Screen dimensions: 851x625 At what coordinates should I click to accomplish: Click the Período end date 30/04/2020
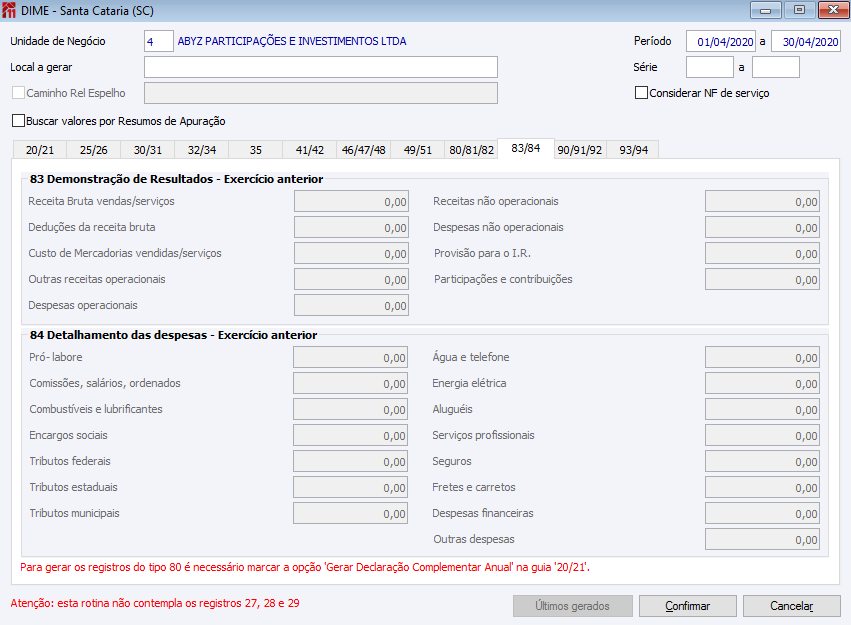click(x=806, y=41)
